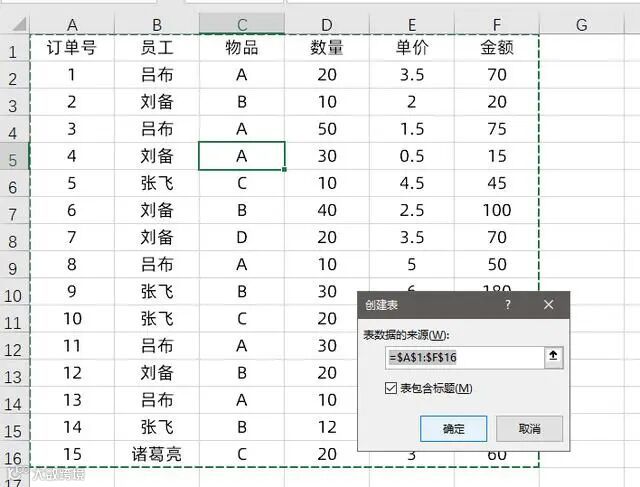The image size is (640, 487).
Task: Click the quantity cell showing 40
Action: pos(327,210)
